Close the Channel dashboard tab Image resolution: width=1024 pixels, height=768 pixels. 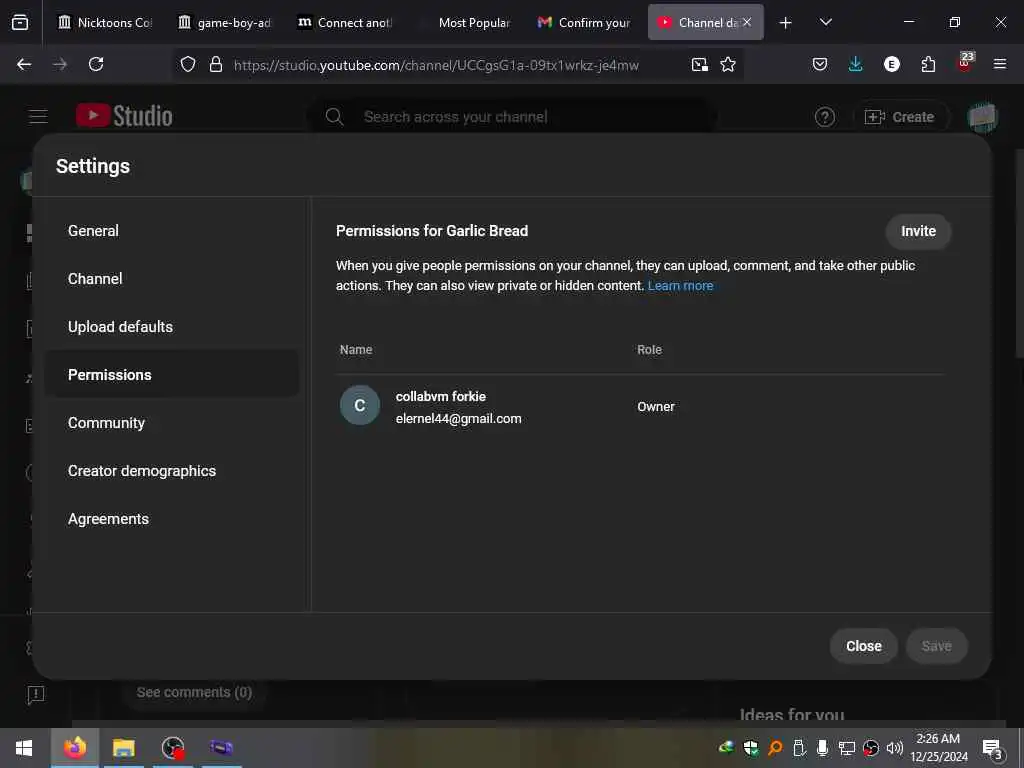747,22
